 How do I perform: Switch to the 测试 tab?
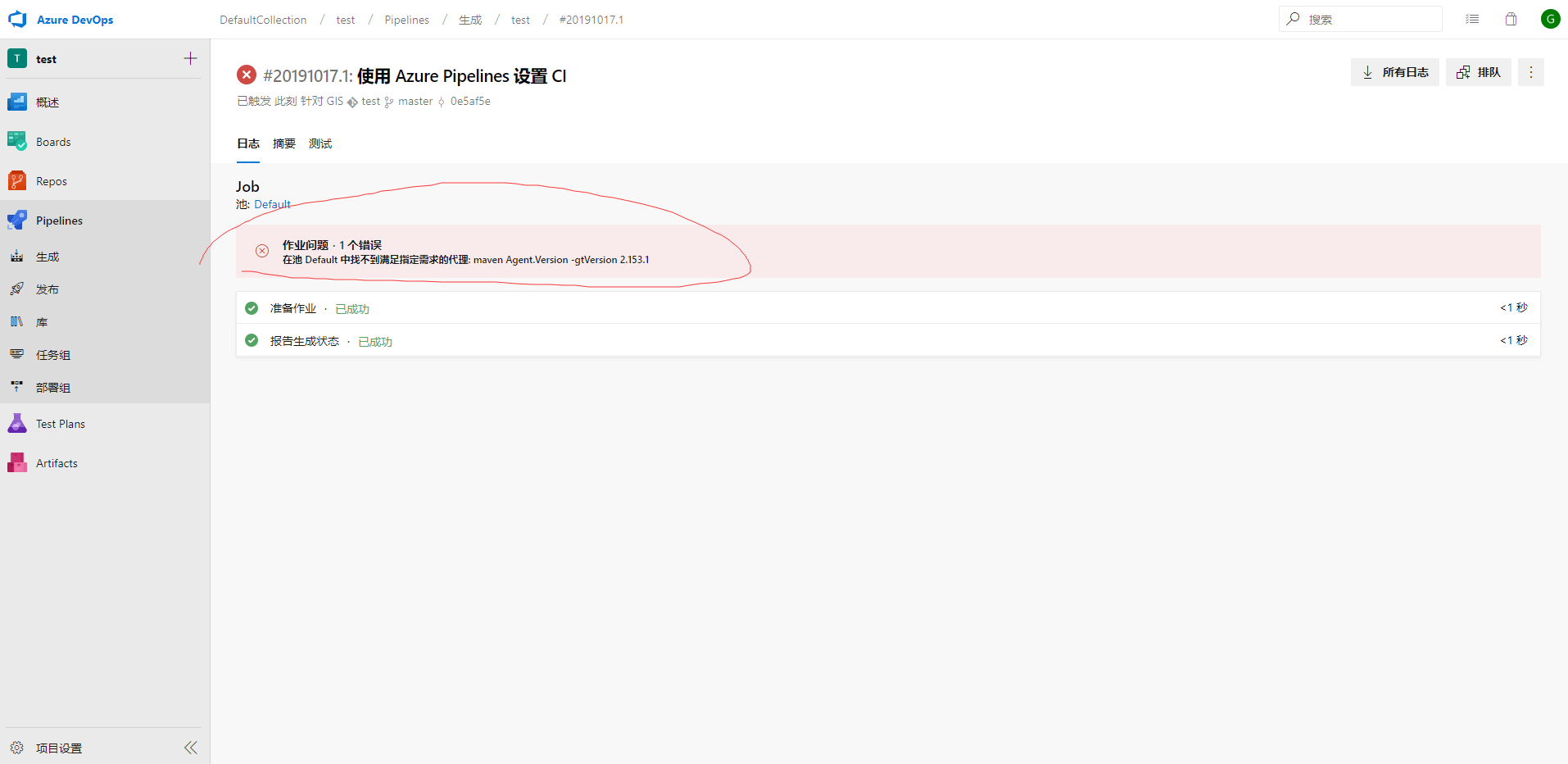tap(320, 143)
